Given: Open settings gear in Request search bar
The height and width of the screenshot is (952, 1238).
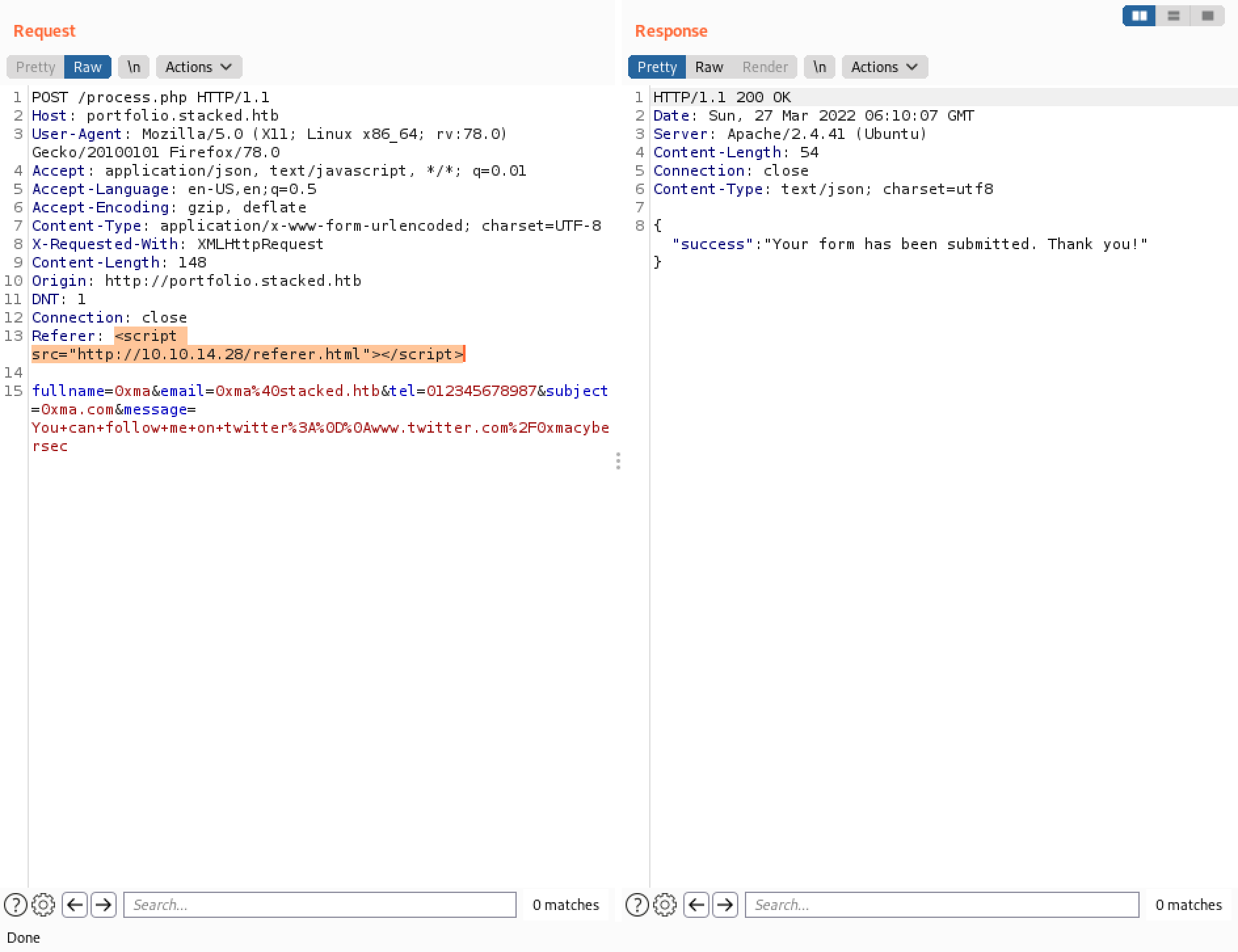Looking at the screenshot, I should 43,905.
